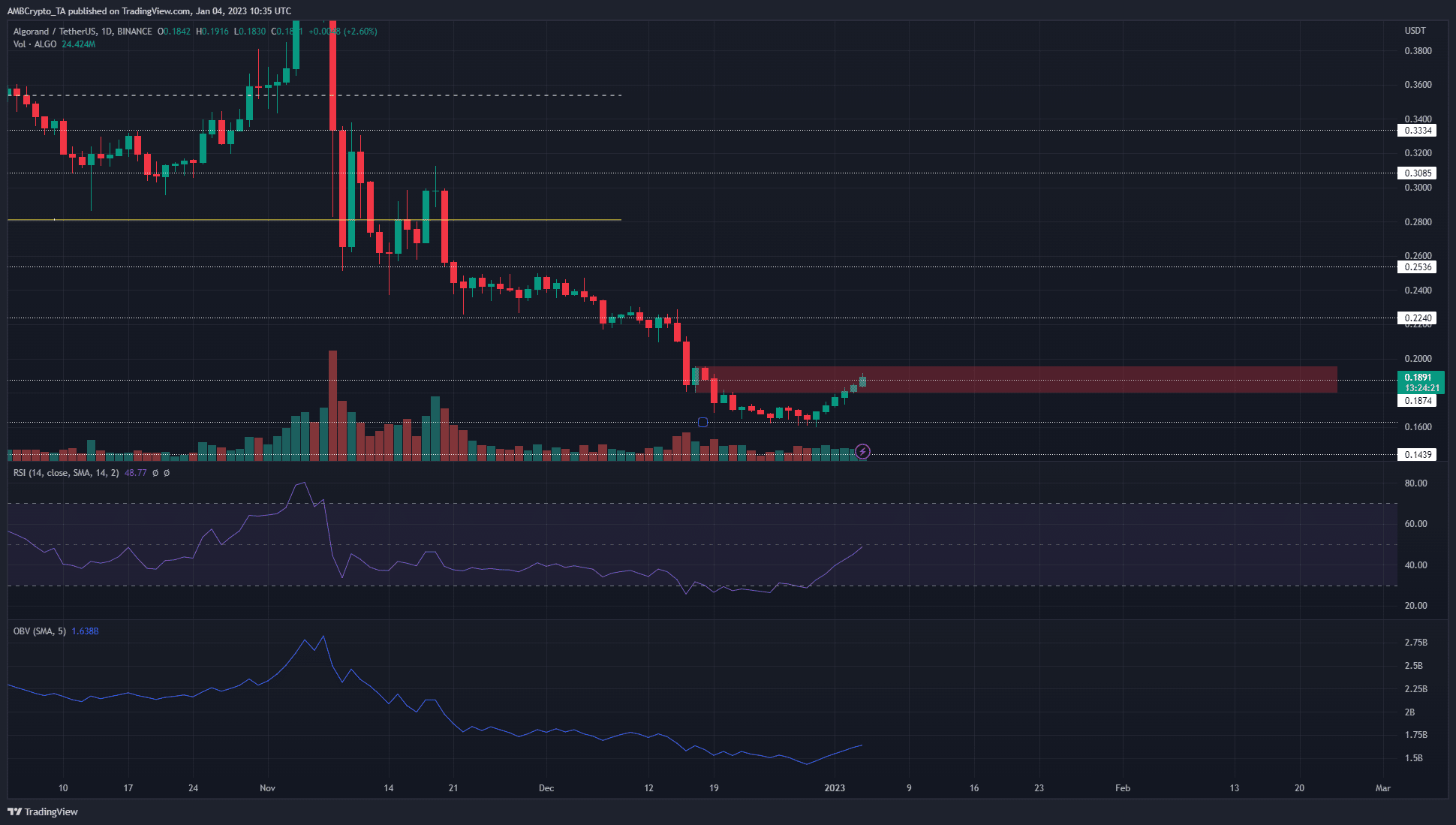
Task: Click the second empty-set symbol after RSI value
Action: point(167,473)
